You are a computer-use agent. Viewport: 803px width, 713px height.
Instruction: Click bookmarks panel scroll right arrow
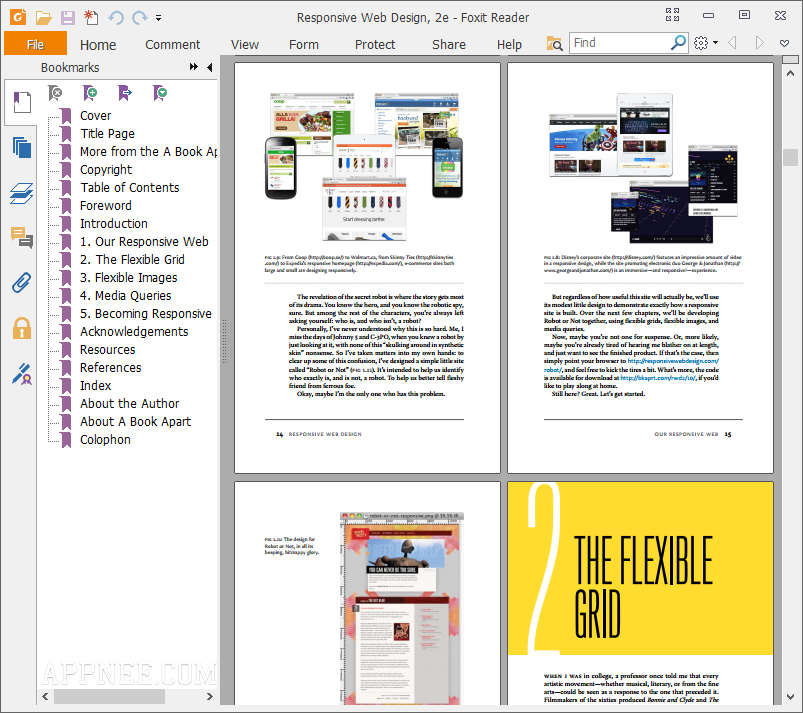[x=209, y=697]
